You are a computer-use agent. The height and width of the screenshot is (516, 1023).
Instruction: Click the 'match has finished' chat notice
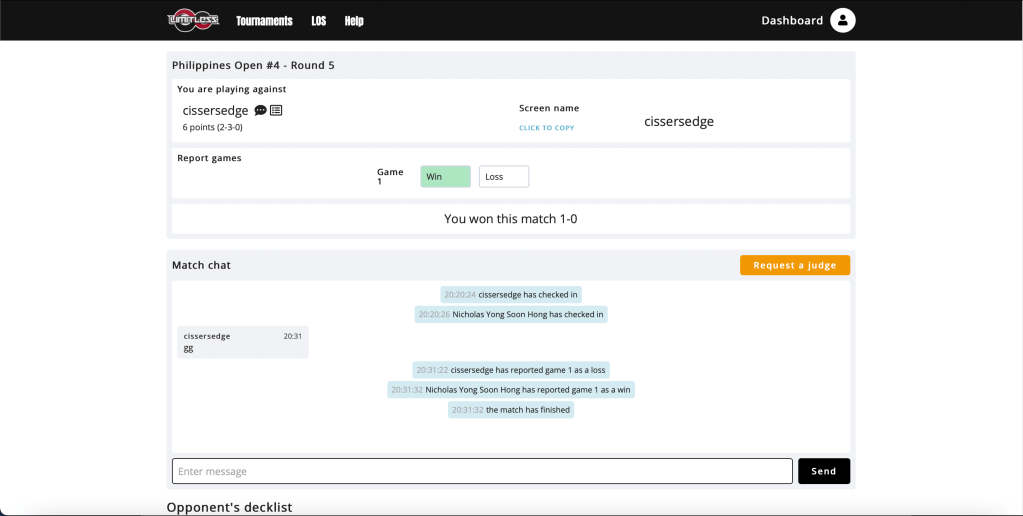coord(511,410)
